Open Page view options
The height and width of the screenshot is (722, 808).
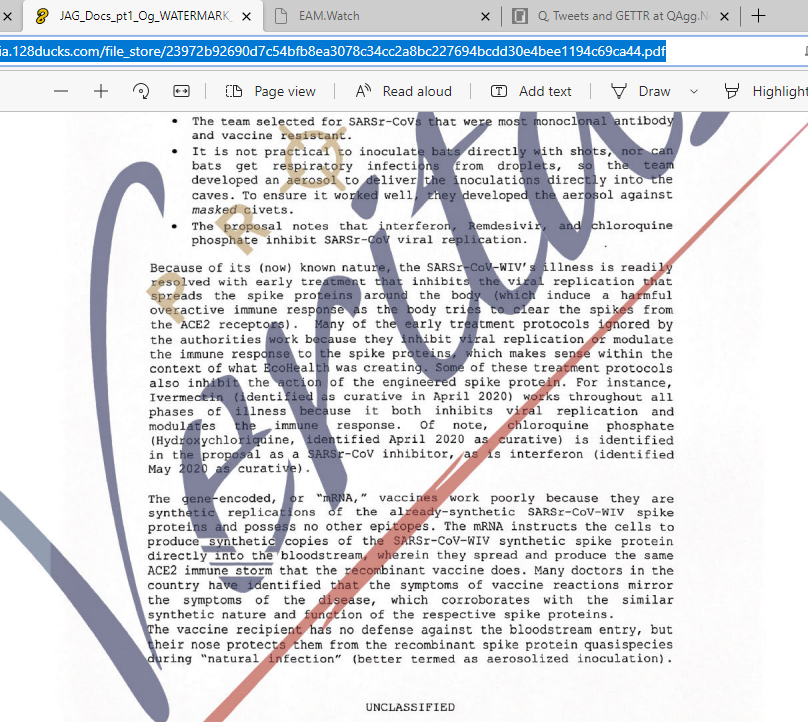click(x=271, y=91)
